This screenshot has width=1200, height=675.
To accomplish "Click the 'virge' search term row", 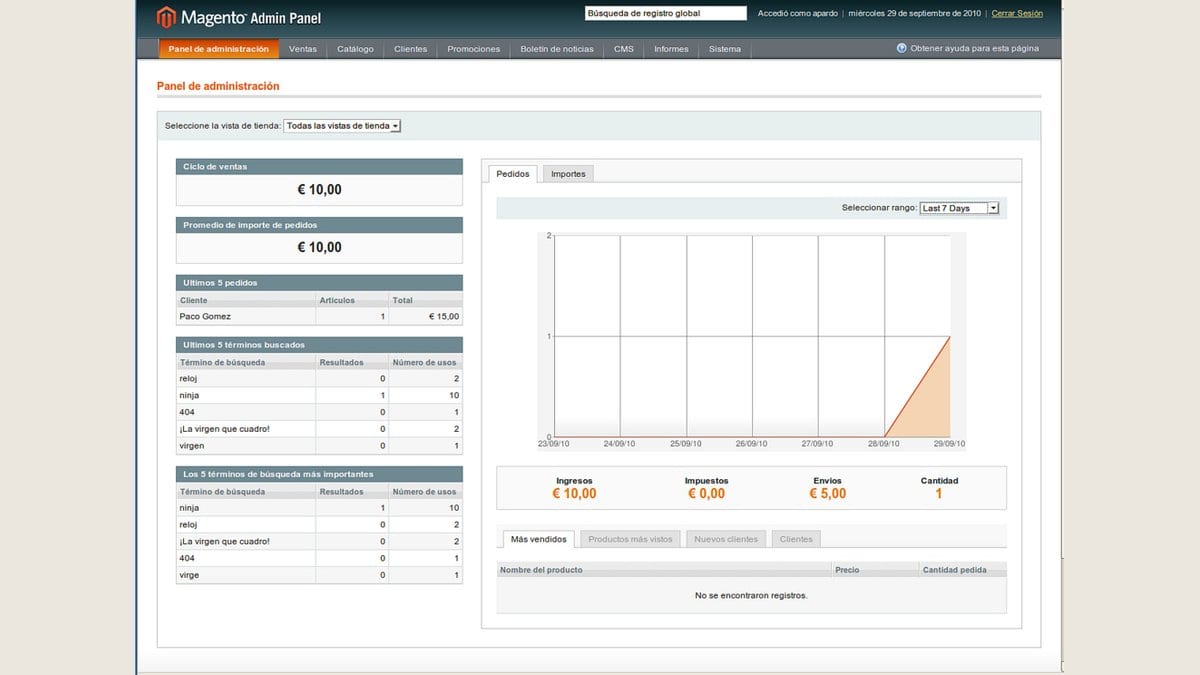I will coord(319,575).
